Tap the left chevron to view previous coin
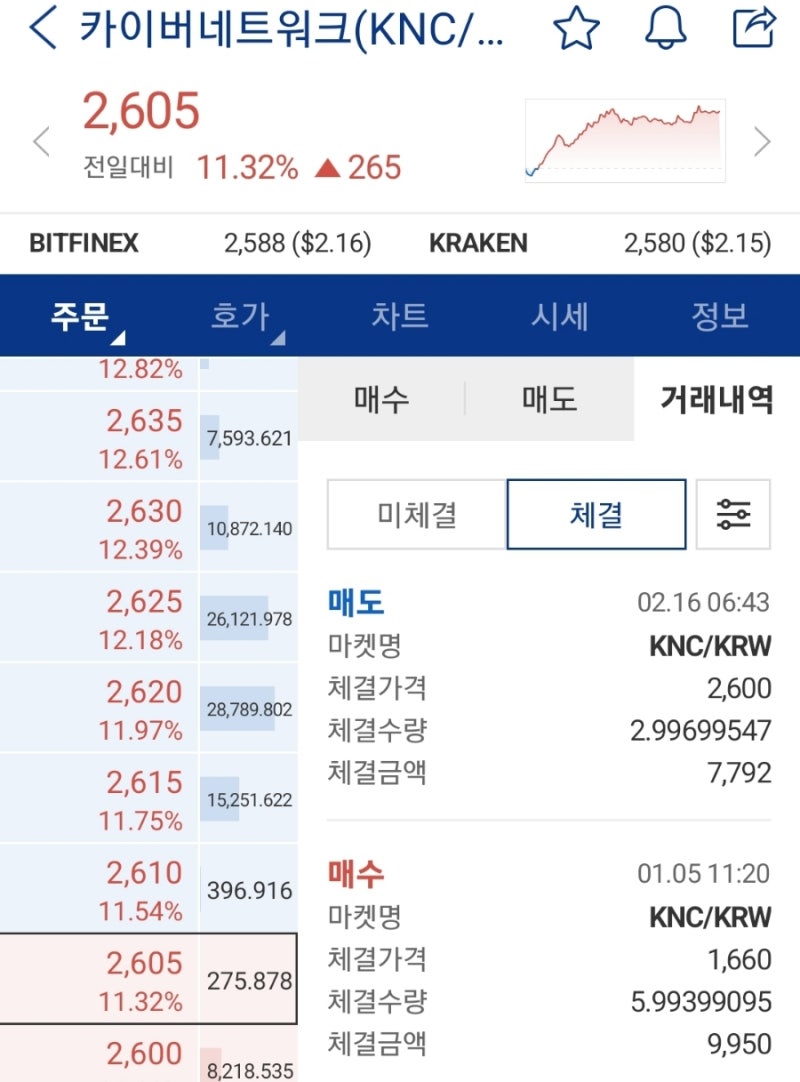This screenshot has width=800, height=1082. 40,141
